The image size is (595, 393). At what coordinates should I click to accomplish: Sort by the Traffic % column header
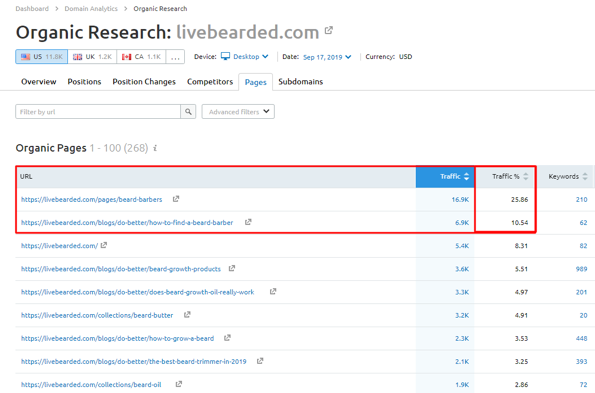click(x=505, y=176)
